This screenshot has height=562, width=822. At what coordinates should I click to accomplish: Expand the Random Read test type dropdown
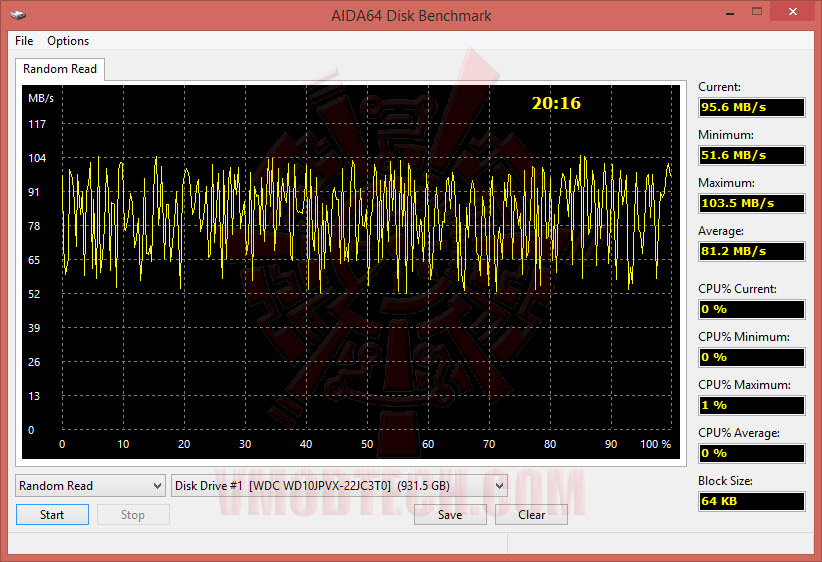coord(90,485)
